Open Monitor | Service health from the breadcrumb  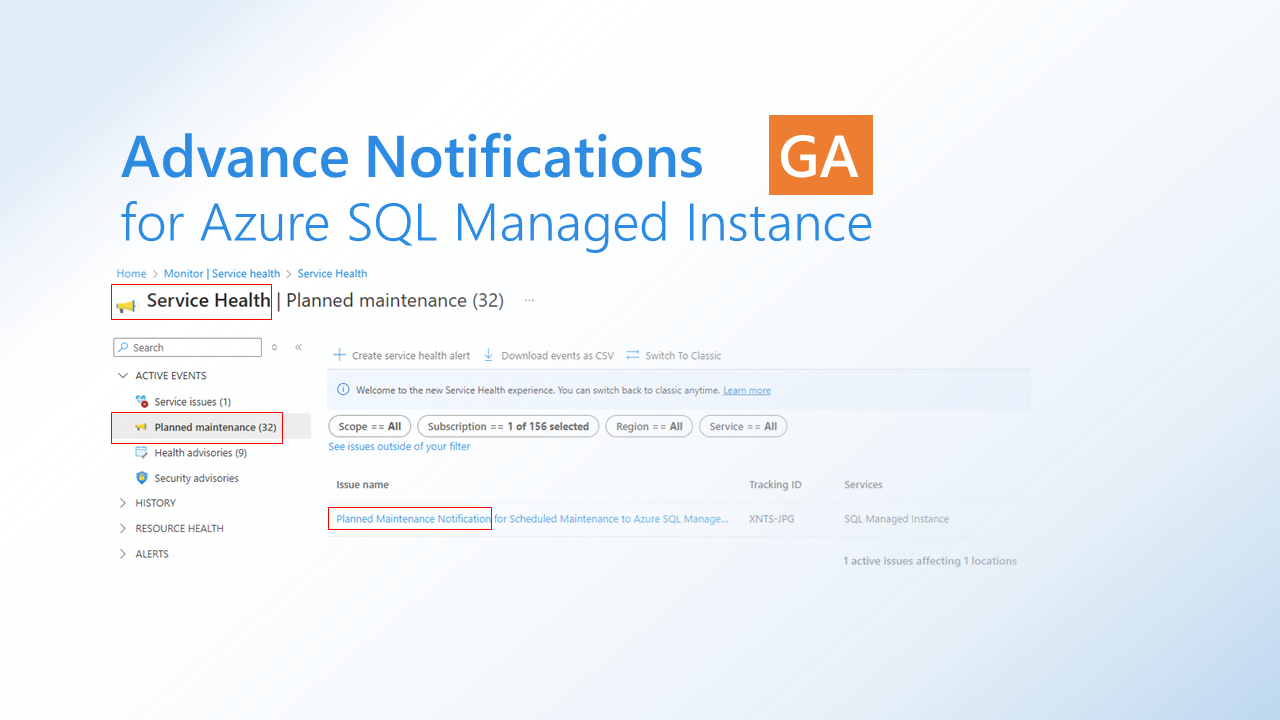(222, 273)
